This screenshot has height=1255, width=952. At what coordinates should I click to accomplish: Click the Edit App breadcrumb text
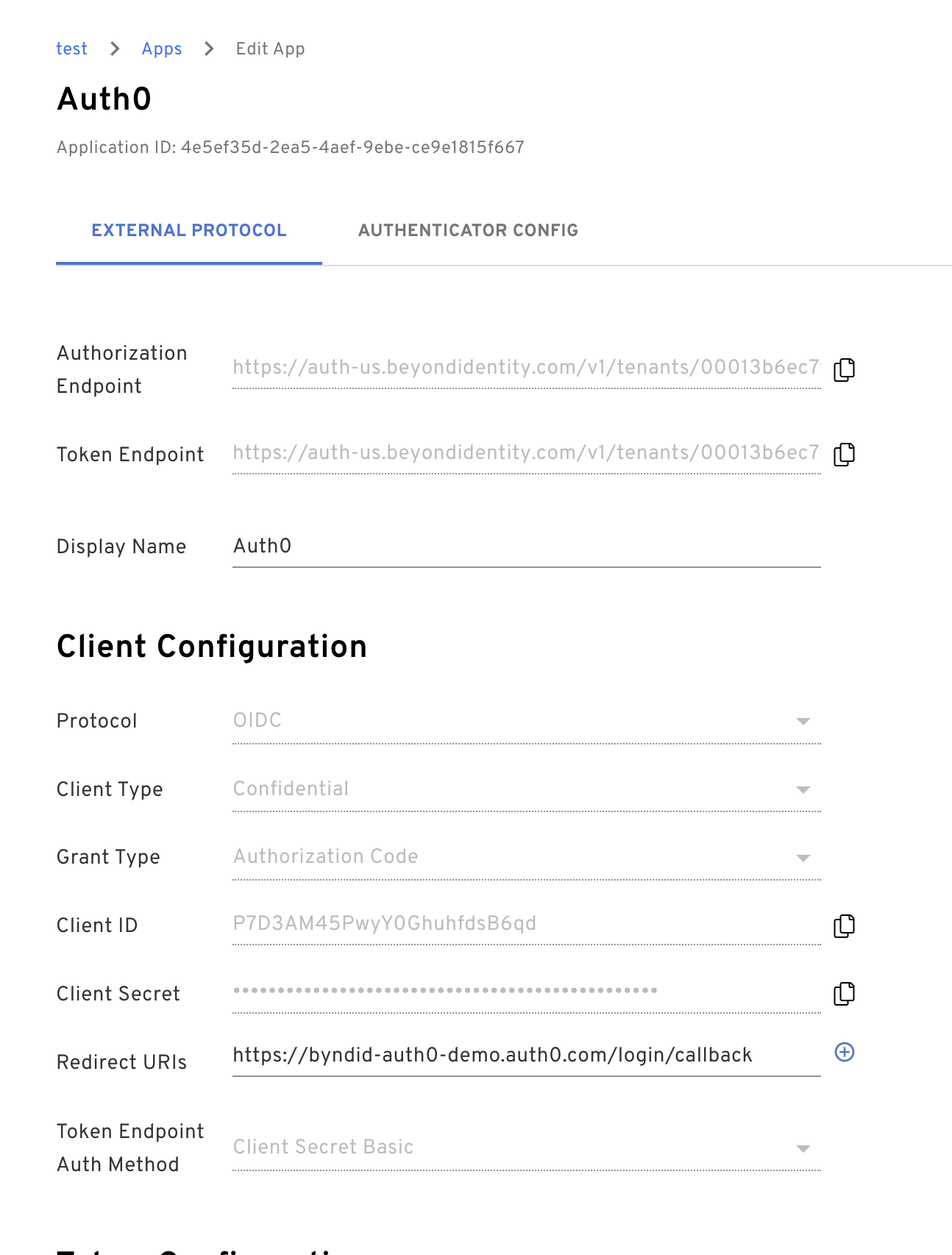point(270,49)
